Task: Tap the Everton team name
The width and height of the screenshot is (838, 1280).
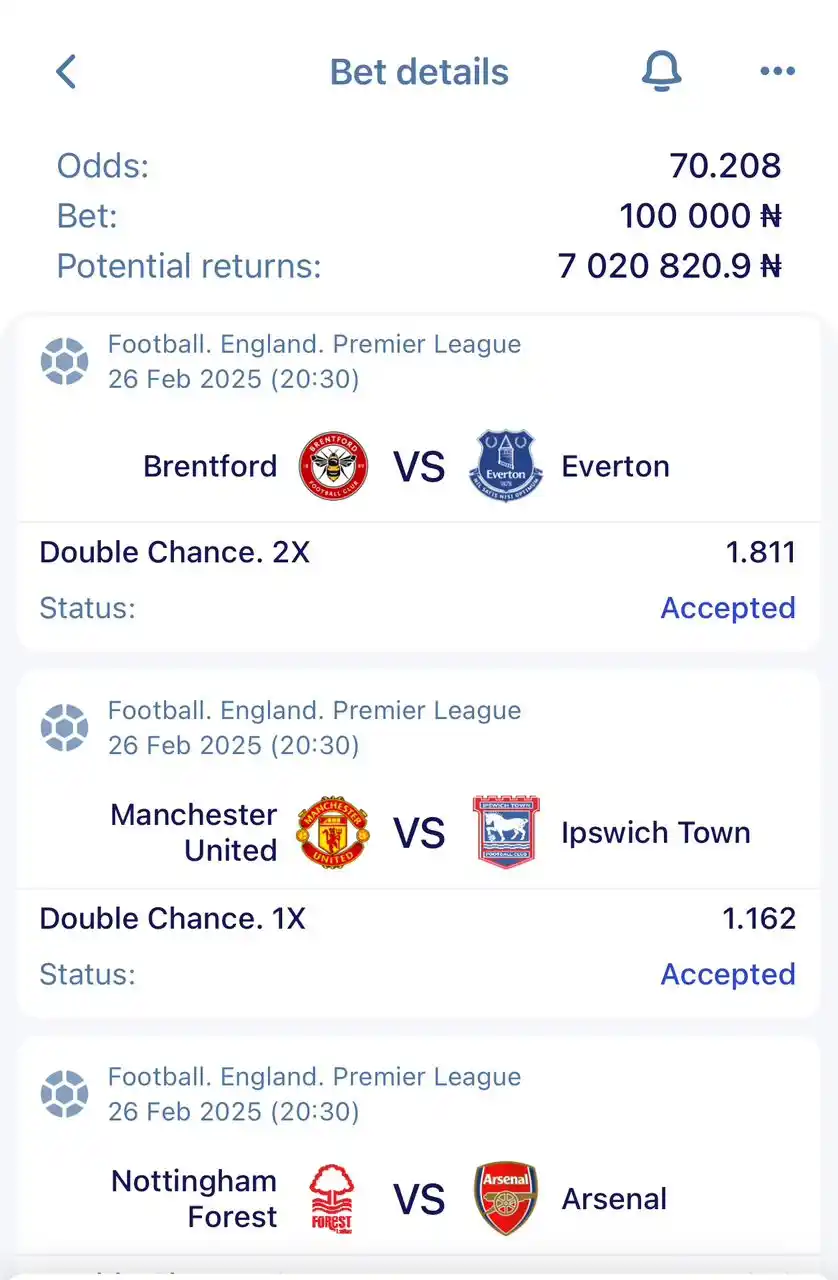Action: (x=615, y=466)
